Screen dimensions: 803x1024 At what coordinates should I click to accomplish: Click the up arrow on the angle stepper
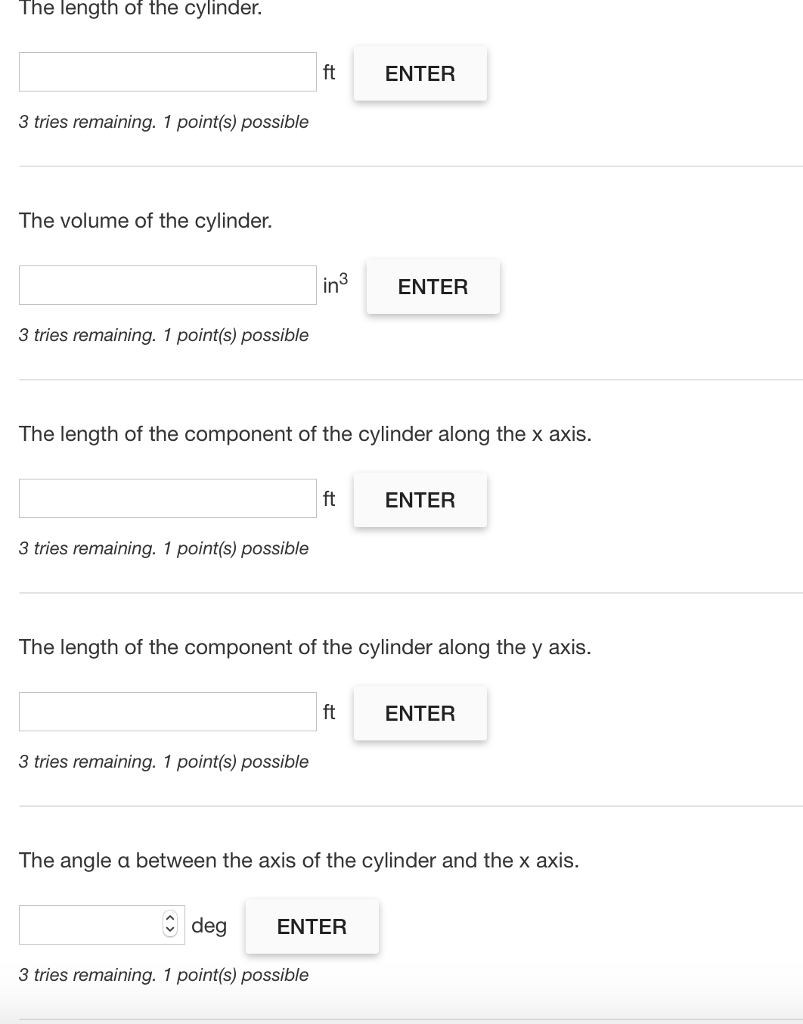168,919
